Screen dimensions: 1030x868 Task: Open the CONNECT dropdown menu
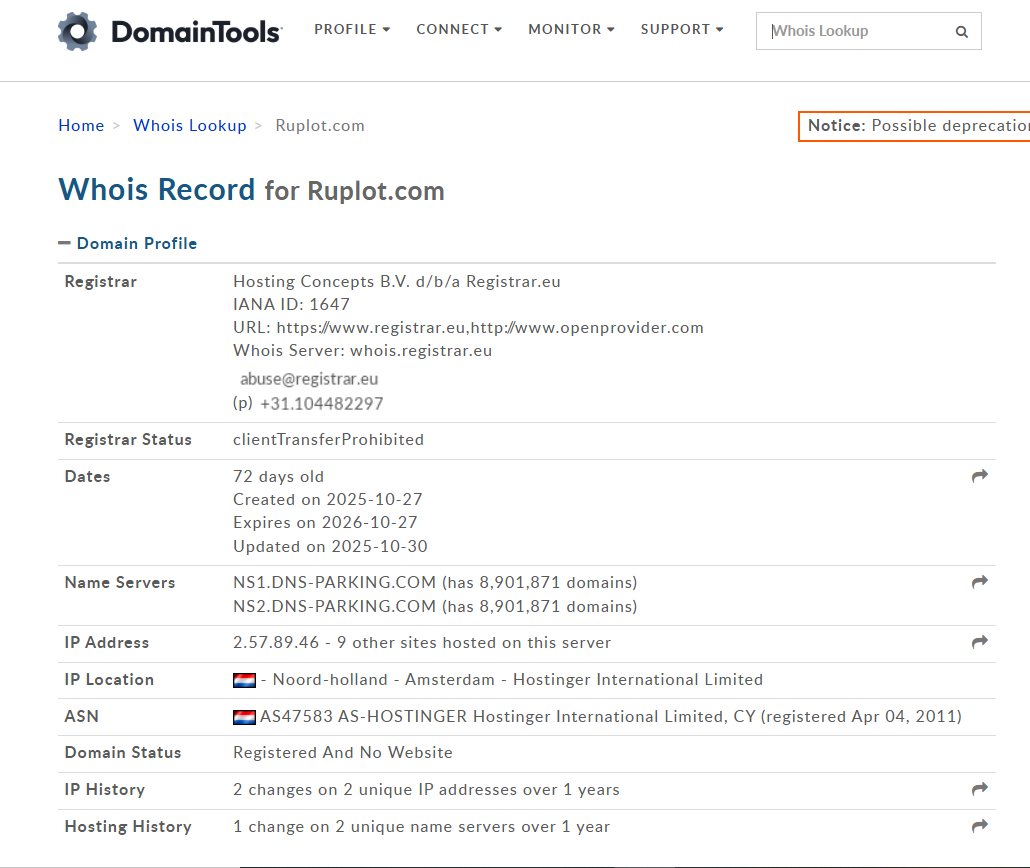click(x=459, y=29)
